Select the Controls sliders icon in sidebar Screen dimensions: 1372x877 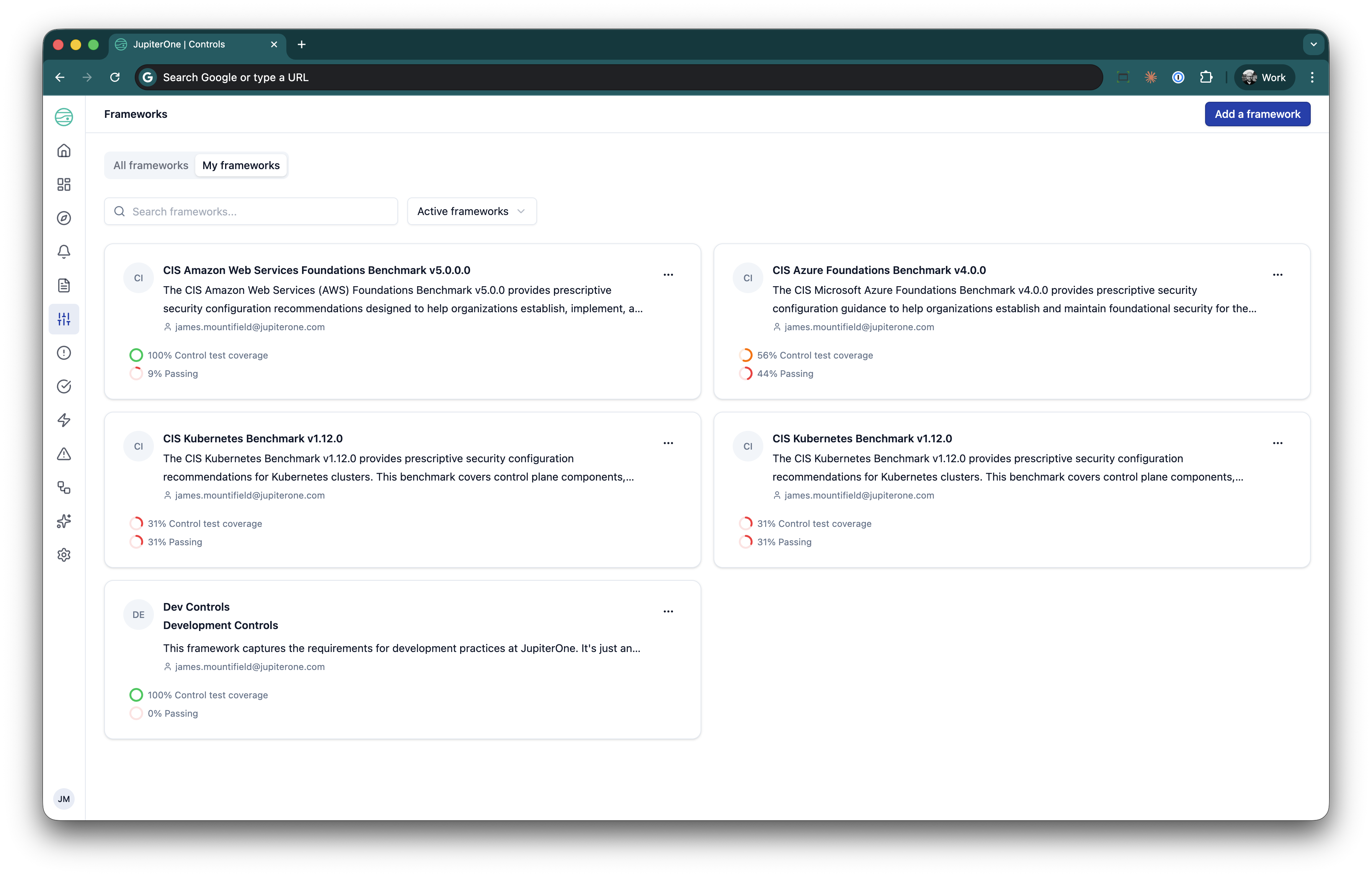(64, 319)
